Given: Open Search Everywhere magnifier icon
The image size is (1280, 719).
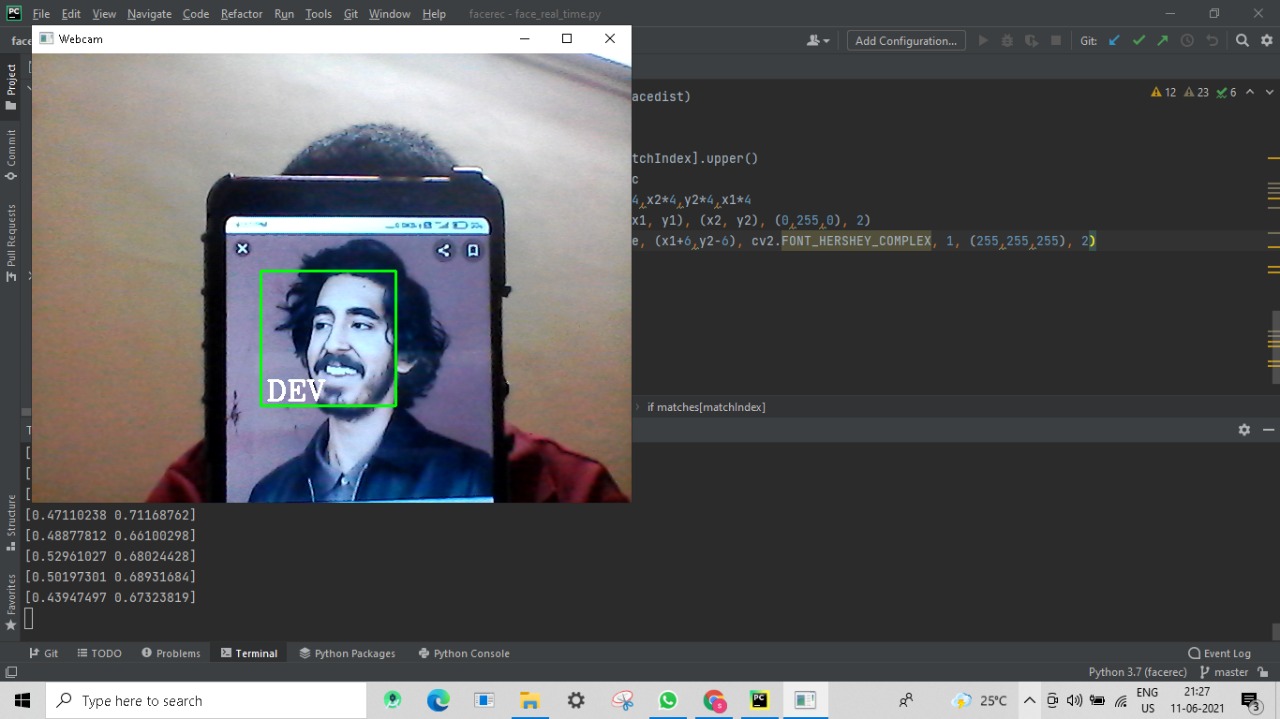Looking at the screenshot, I should coord(1242,41).
